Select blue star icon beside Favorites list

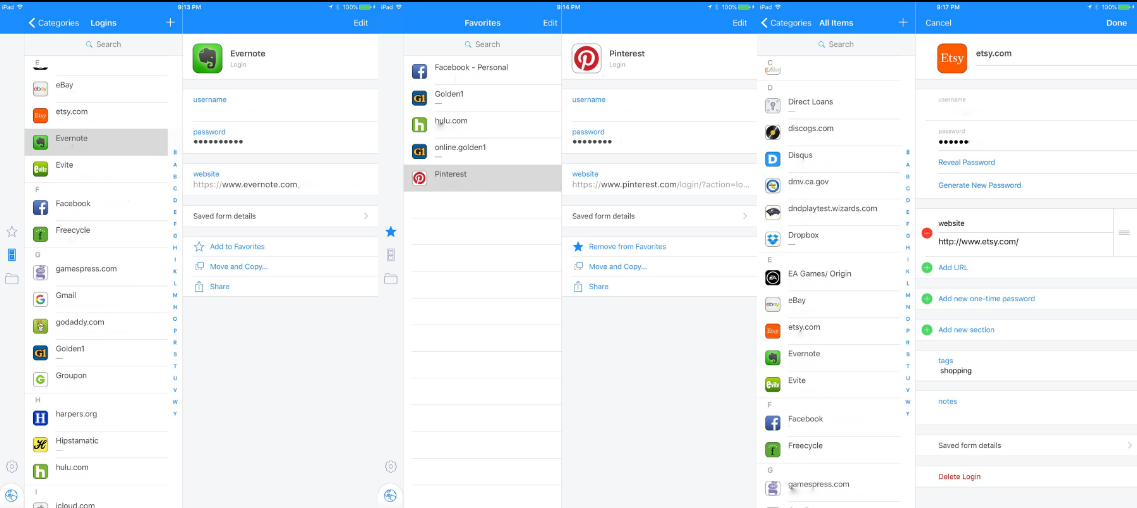click(391, 232)
